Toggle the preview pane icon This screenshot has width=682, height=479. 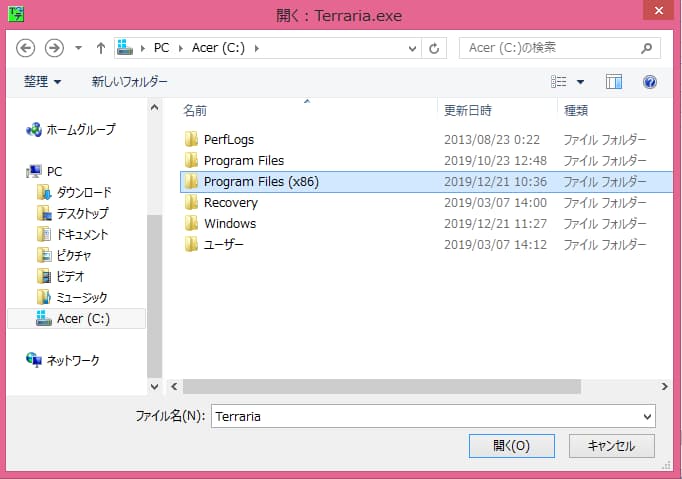coord(614,82)
